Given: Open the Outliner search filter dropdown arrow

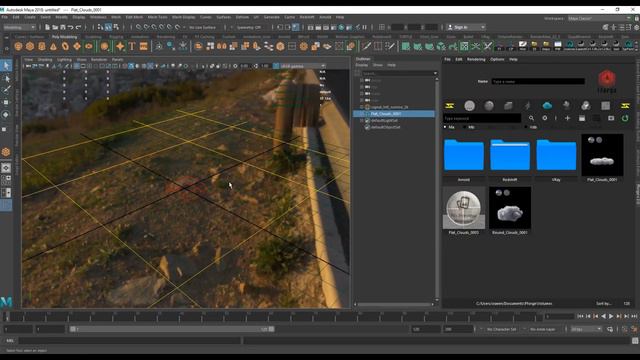Looking at the screenshot, I should tap(435, 73).
